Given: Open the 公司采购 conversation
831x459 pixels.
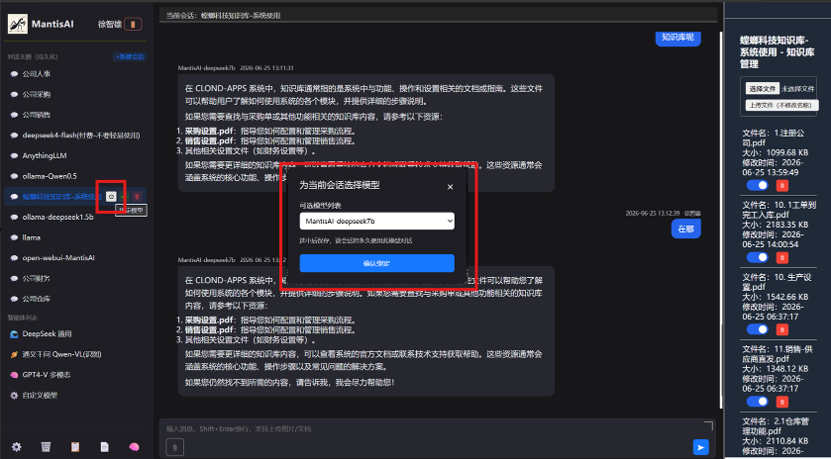Looking at the screenshot, I should 76,94.
